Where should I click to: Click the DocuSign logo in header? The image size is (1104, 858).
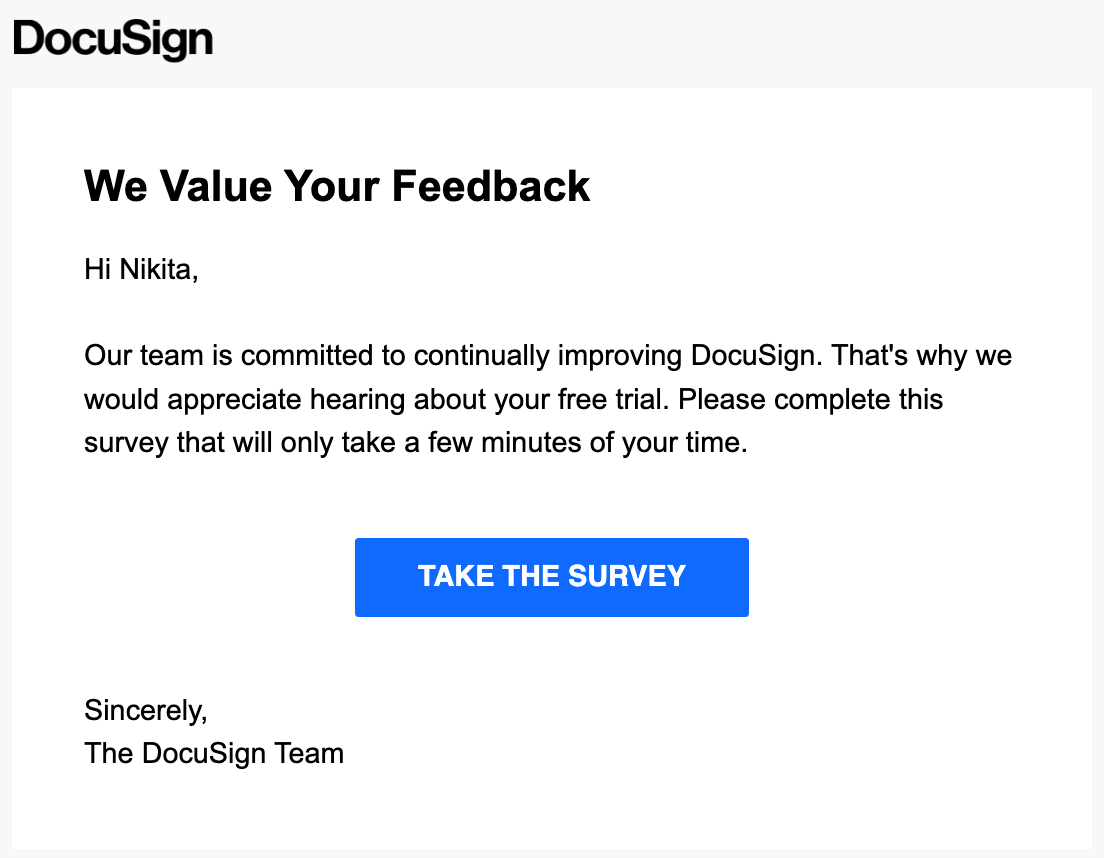coord(113,39)
